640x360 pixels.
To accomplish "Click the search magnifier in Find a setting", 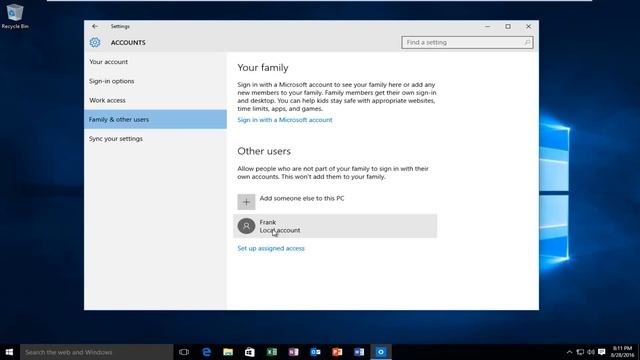I will point(527,42).
